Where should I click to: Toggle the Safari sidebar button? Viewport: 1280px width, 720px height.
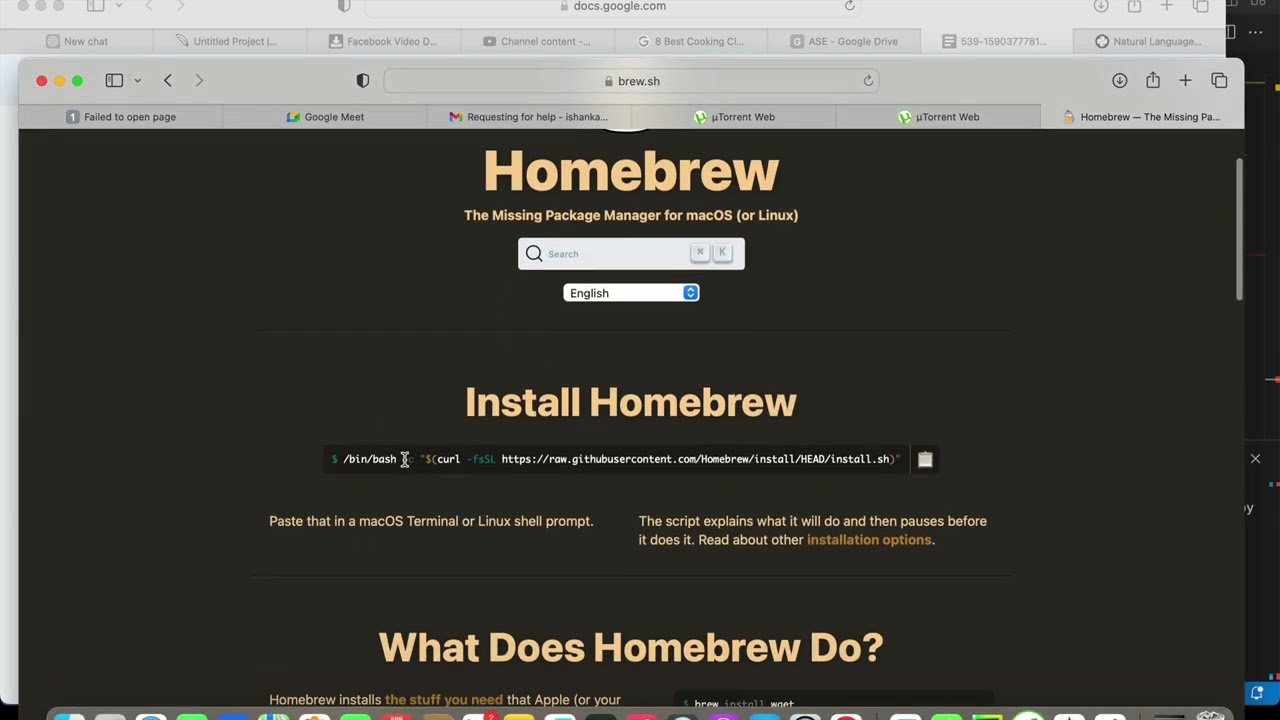114,81
